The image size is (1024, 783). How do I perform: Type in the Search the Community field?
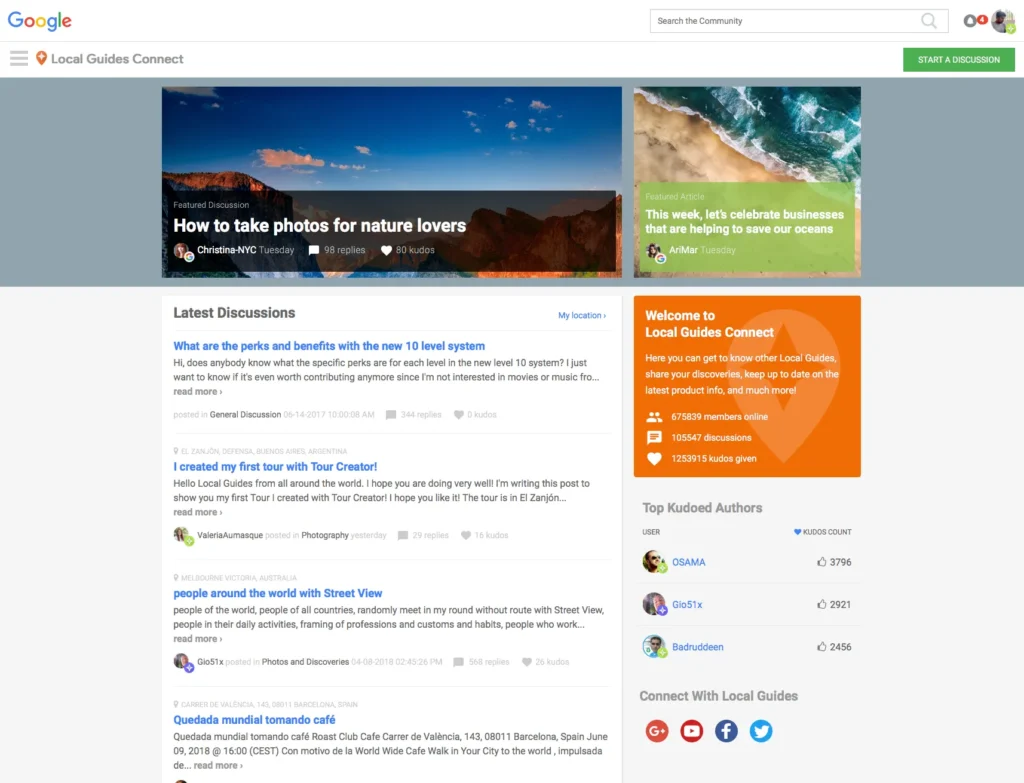tap(785, 21)
